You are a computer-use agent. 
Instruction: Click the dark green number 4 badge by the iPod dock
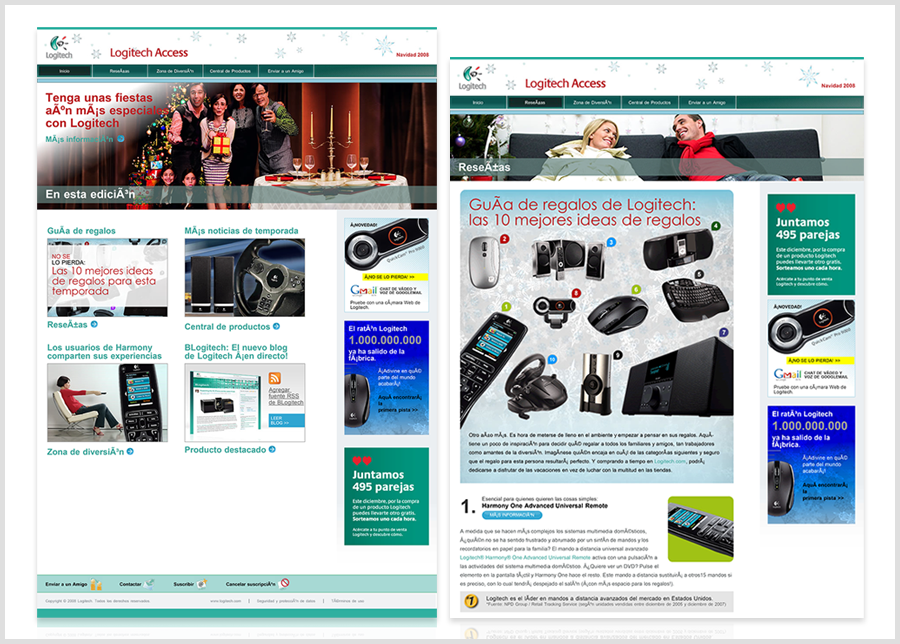(716, 226)
